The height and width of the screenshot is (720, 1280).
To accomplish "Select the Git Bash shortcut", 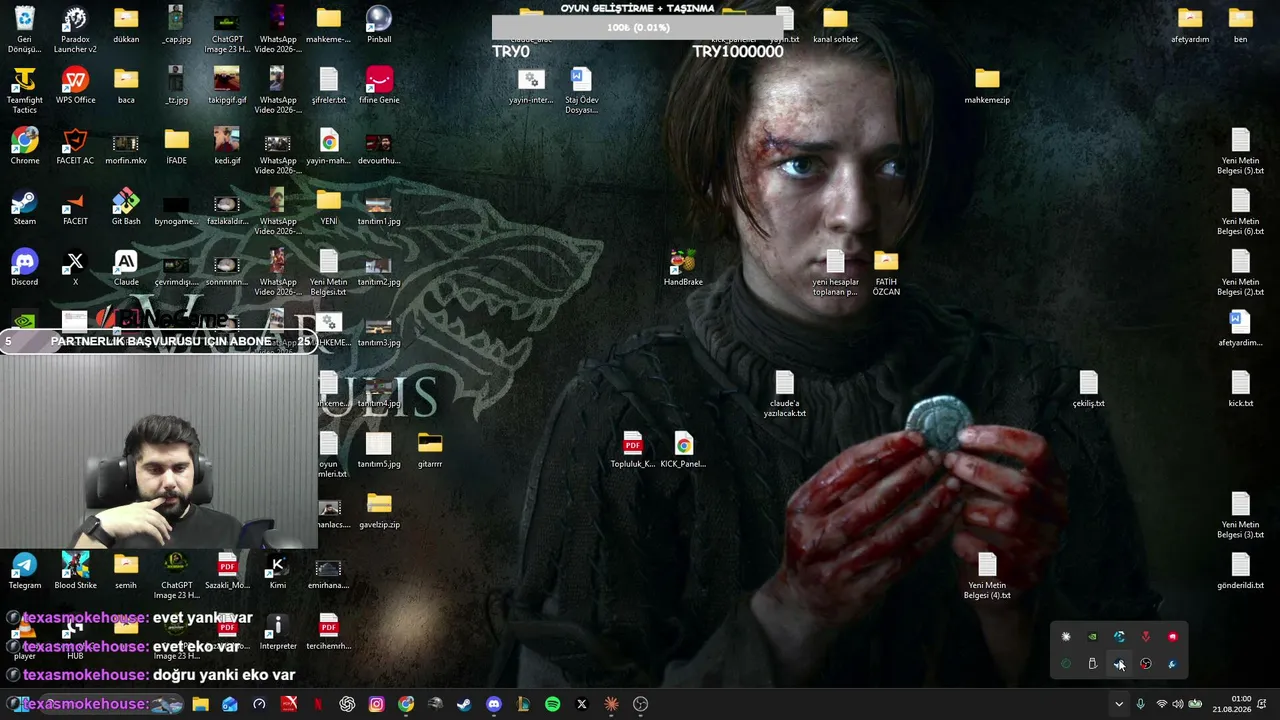I will 126,208.
